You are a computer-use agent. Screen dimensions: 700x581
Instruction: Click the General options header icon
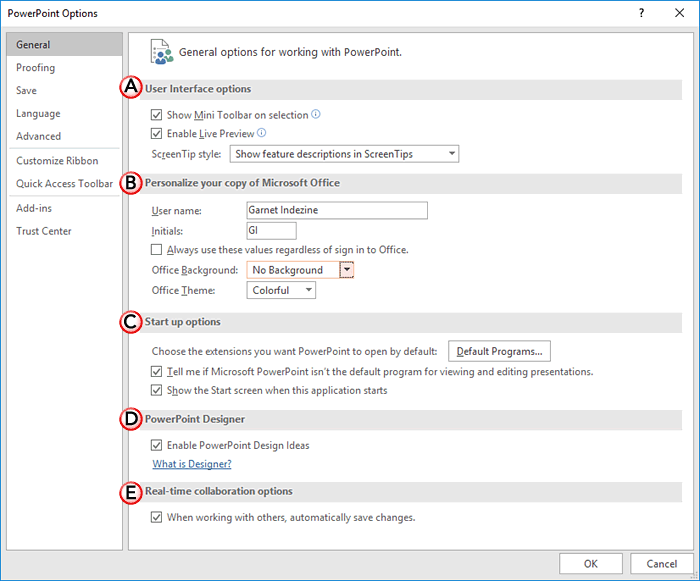tap(160, 51)
